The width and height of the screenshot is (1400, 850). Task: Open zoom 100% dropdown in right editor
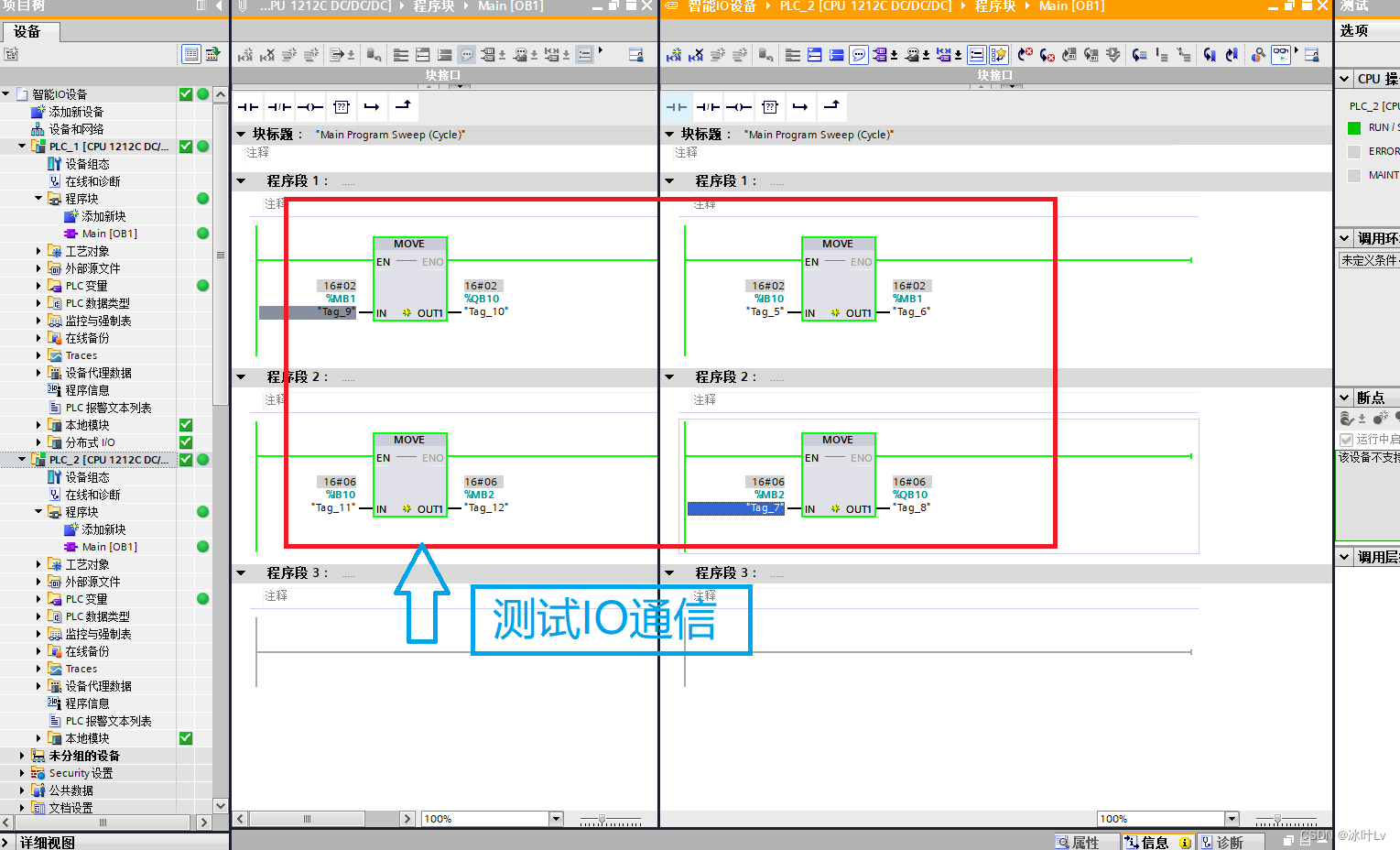[x=1232, y=819]
